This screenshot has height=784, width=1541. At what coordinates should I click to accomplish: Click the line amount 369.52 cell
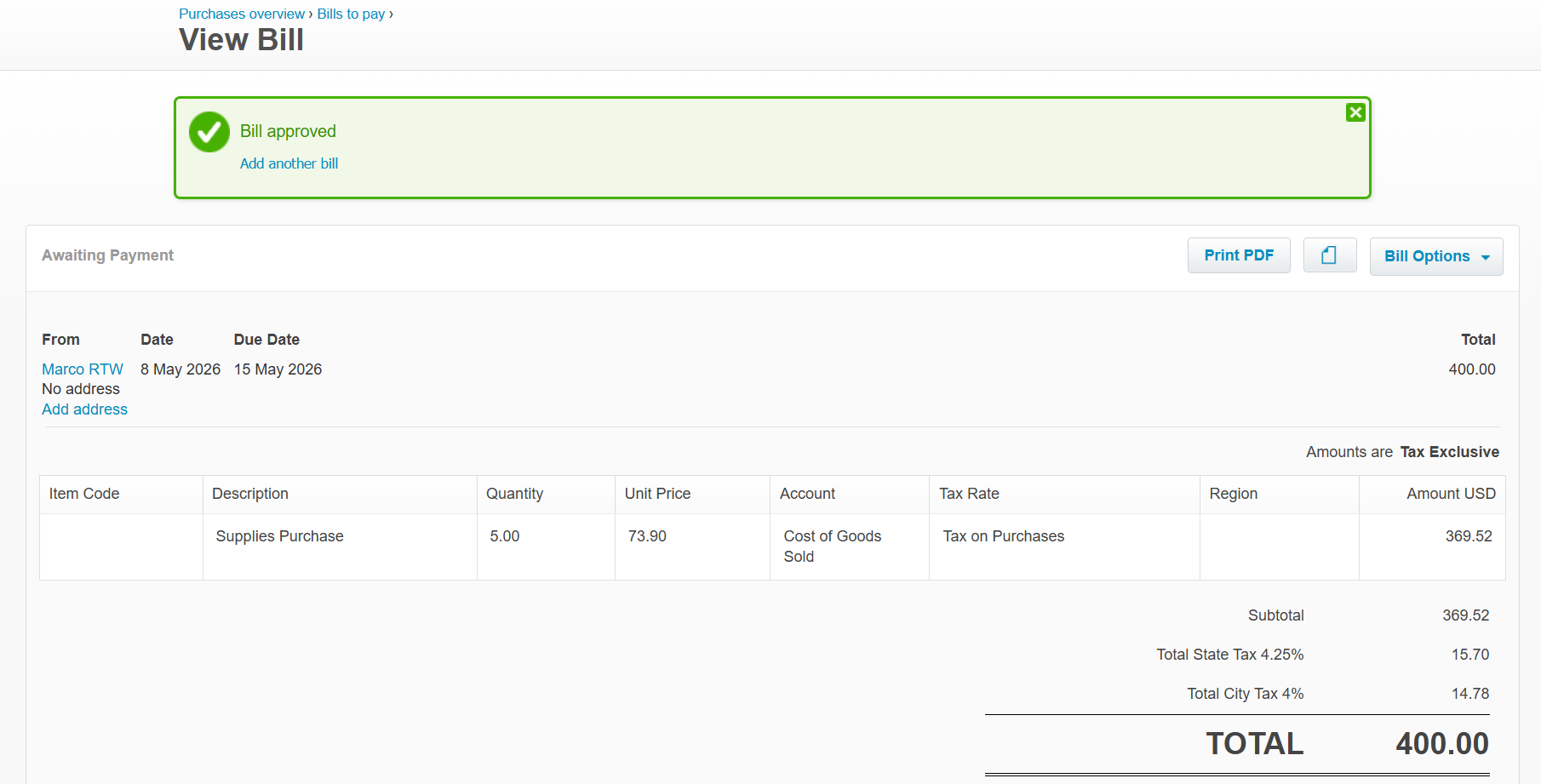[1432, 547]
